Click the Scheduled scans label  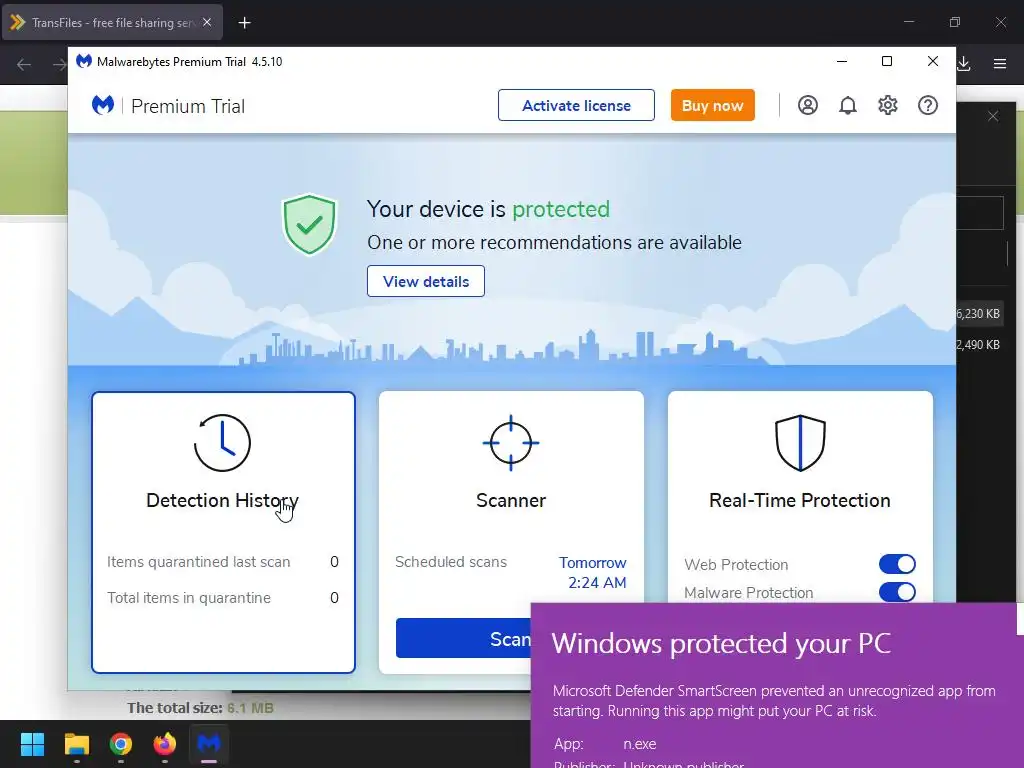451,562
